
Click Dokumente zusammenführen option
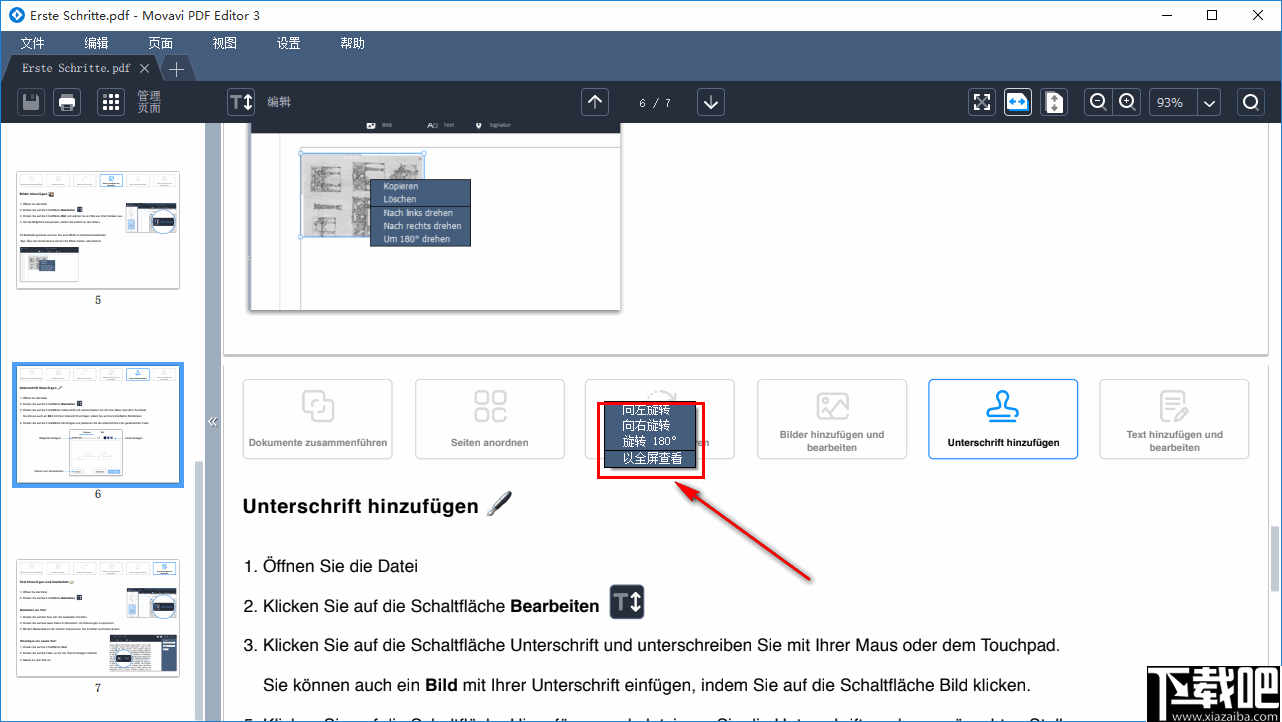click(317, 418)
